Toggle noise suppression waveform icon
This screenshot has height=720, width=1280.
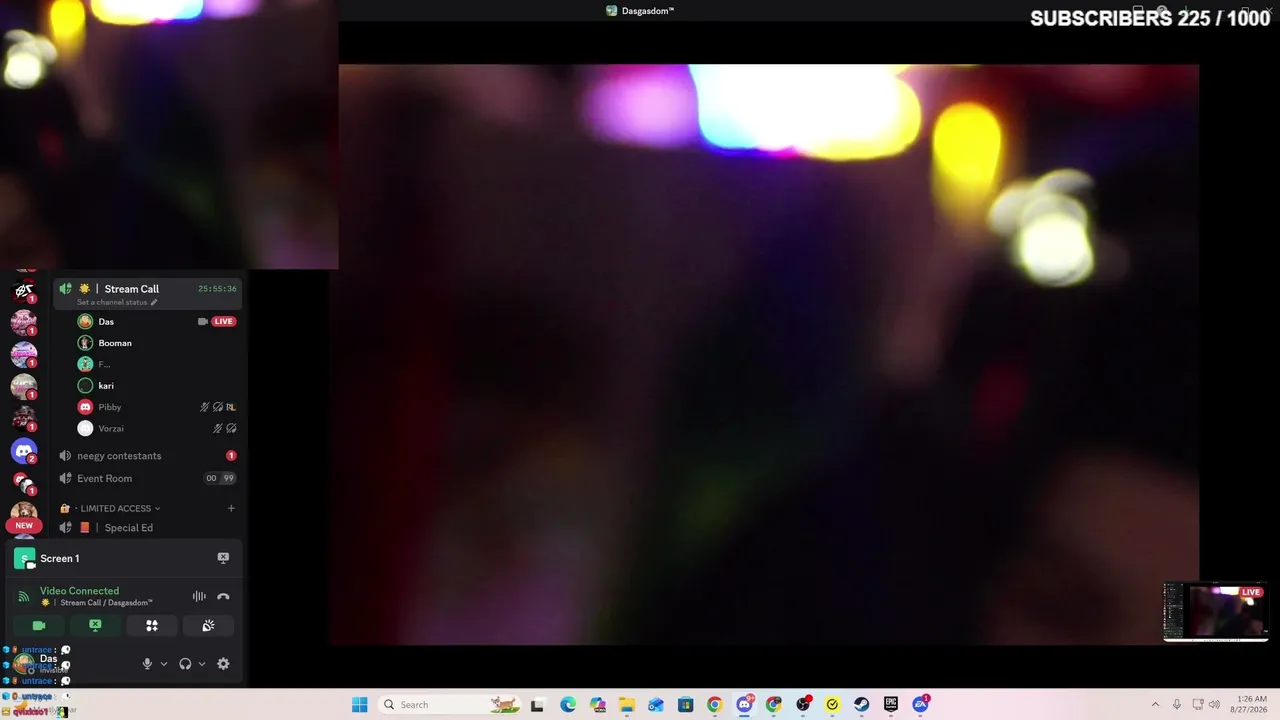[199, 597]
